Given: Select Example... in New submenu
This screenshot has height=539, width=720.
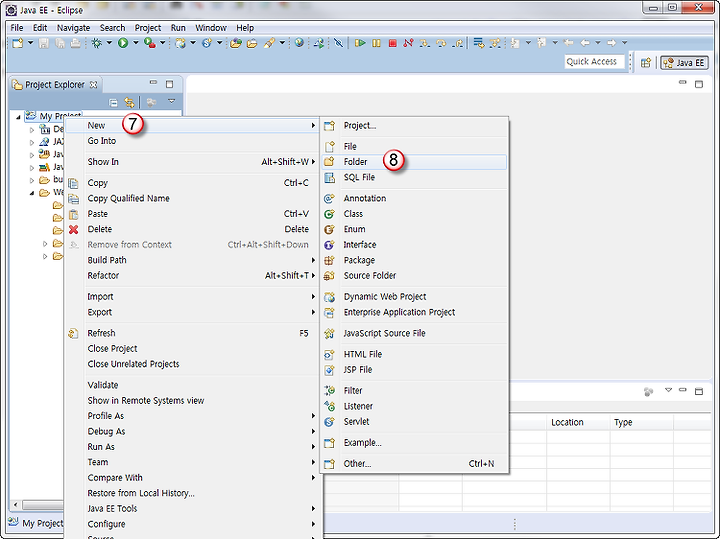Looking at the screenshot, I should click(414, 443).
